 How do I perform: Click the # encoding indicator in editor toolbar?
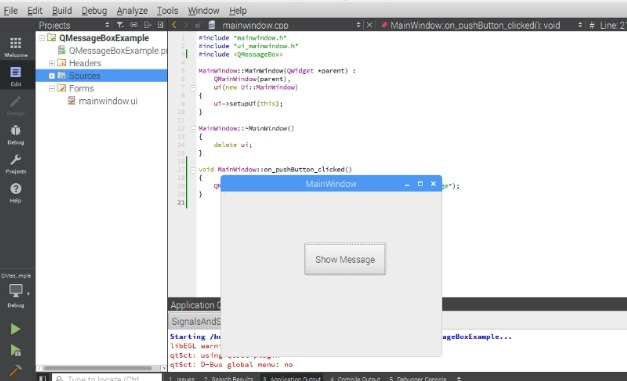point(592,25)
